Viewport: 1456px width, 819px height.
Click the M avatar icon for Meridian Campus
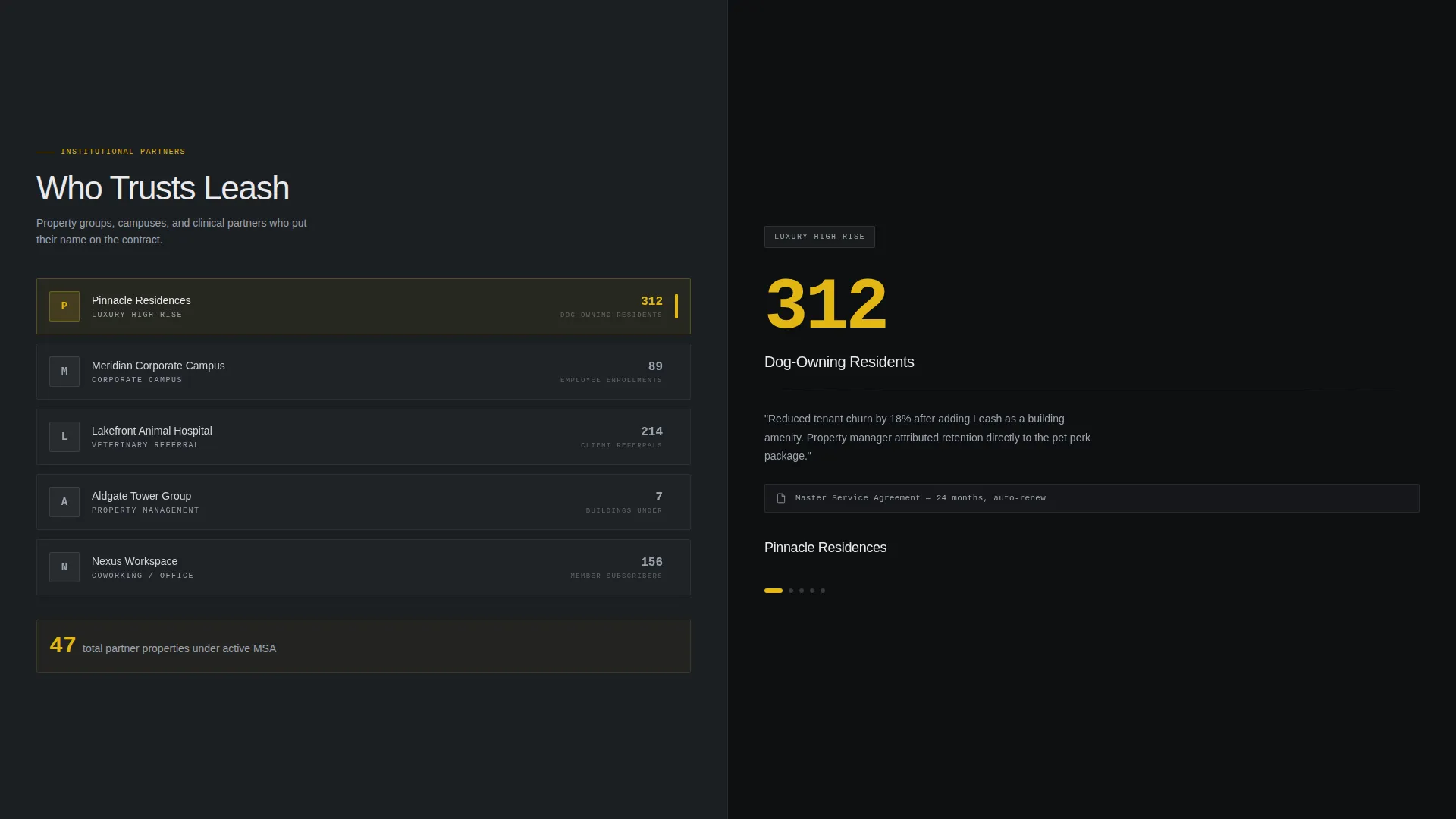(64, 372)
